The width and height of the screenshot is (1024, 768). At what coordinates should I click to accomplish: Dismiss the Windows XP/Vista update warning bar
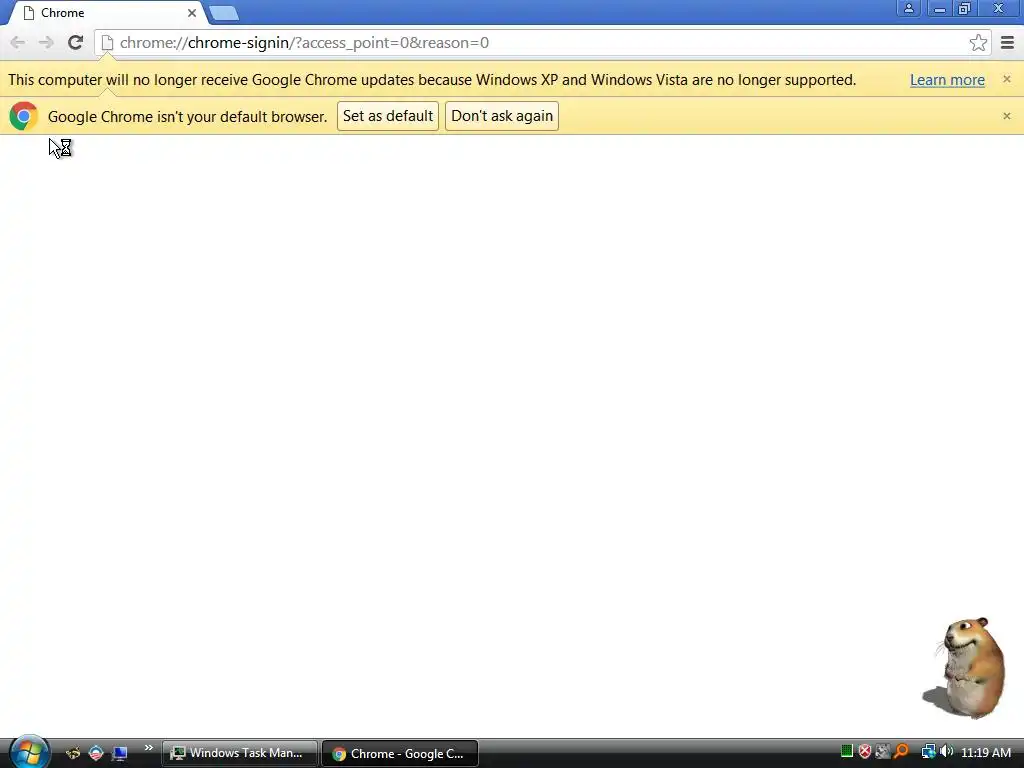click(1006, 79)
